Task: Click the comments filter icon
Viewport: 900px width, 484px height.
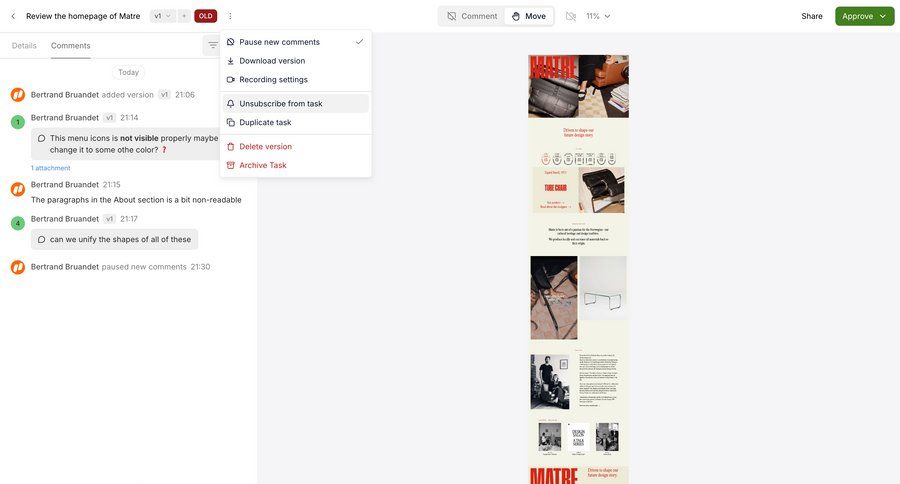Action: 212,45
